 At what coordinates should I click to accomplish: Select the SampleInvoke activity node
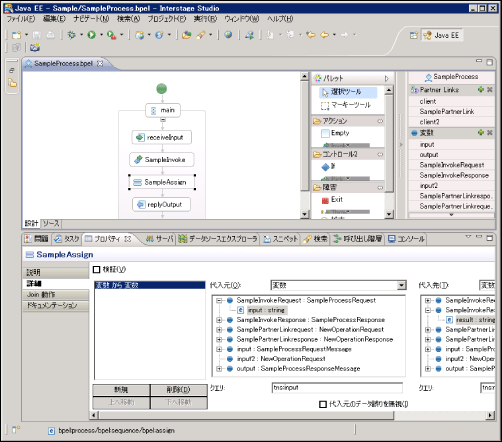coord(162,160)
